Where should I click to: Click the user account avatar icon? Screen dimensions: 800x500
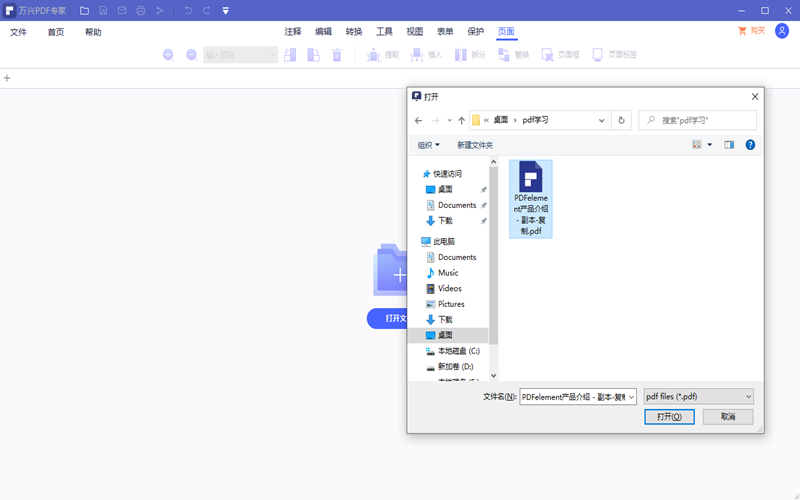point(782,32)
